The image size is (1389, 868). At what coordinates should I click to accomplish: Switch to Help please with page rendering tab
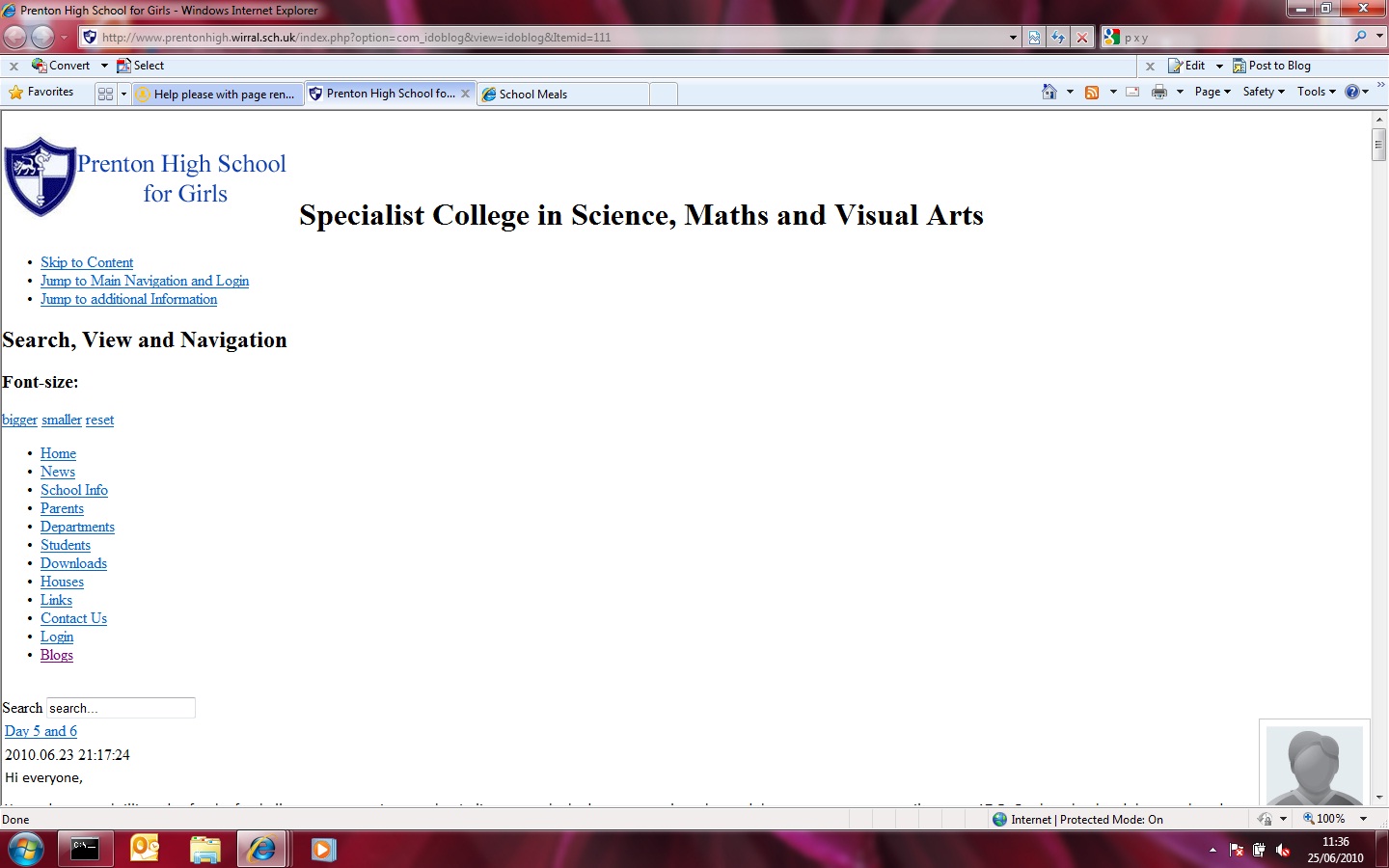tap(217, 94)
